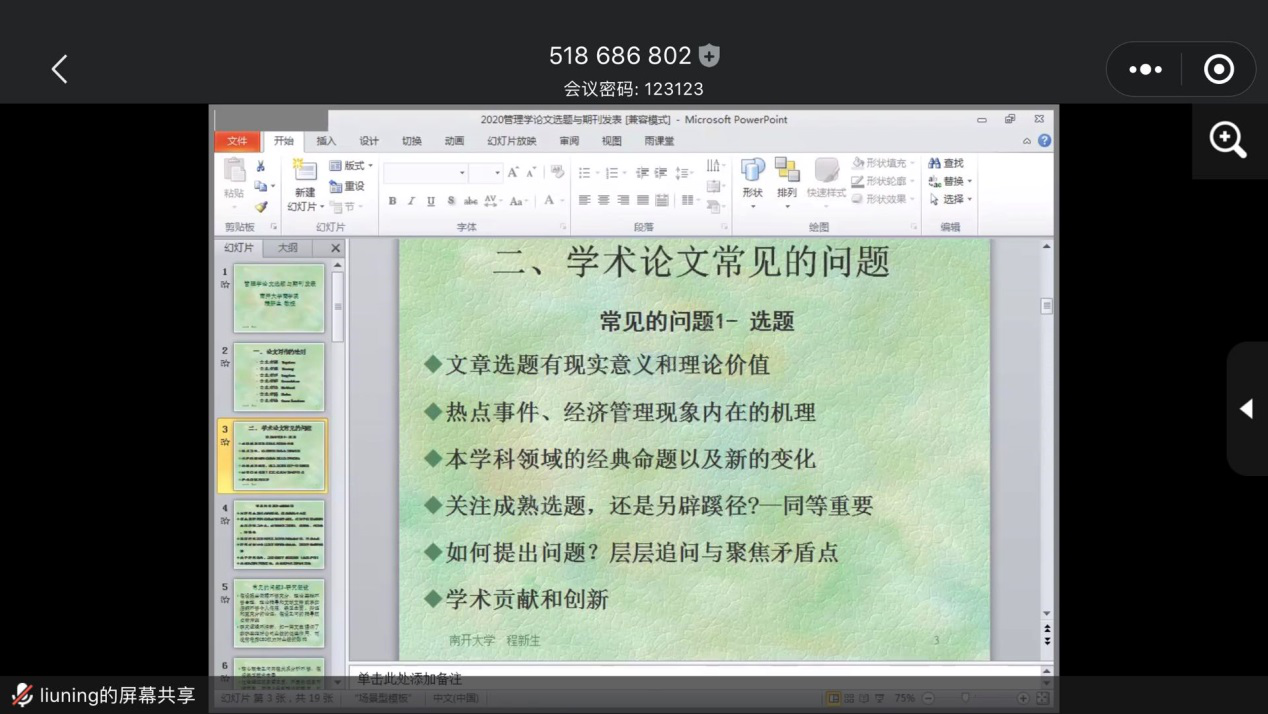Toggle Center text alignment
The width and height of the screenshot is (1268, 714).
click(x=603, y=201)
